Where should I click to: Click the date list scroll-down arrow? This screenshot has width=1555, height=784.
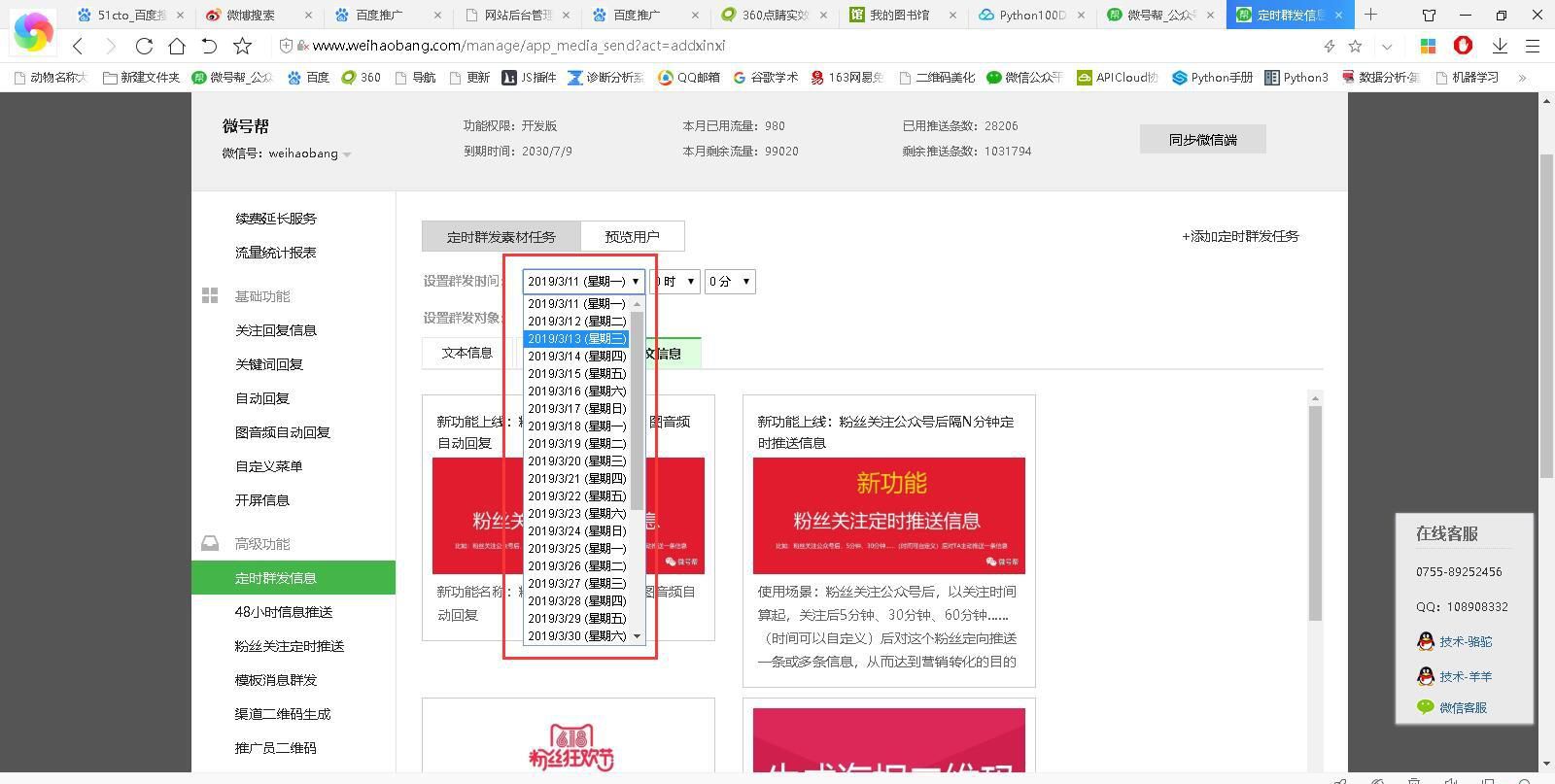(638, 636)
